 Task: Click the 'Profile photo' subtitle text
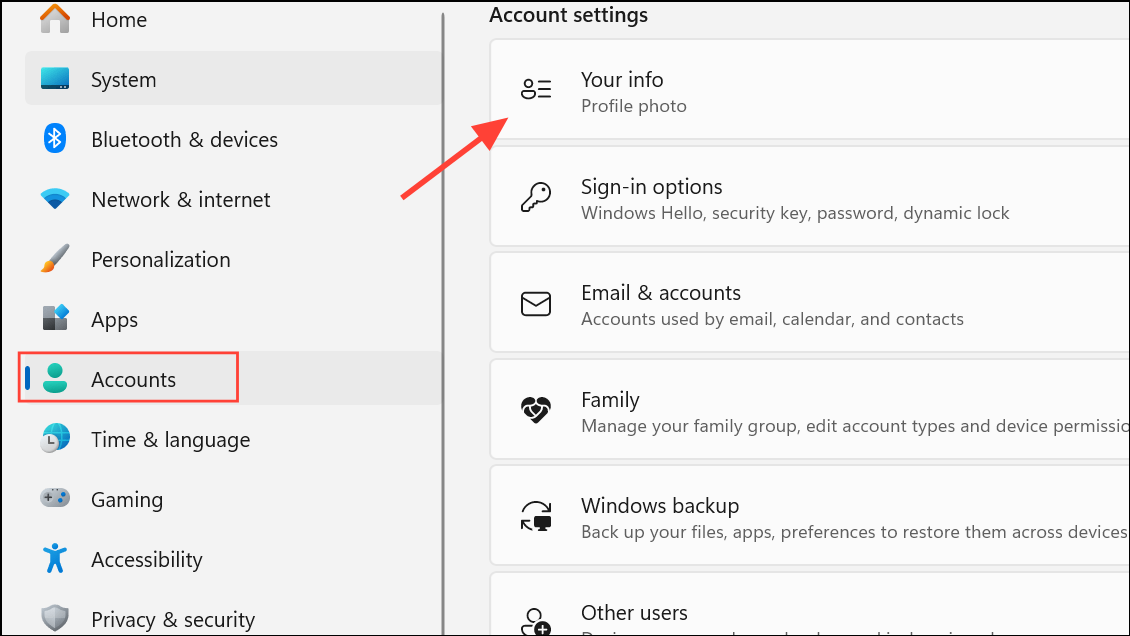point(633,106)
